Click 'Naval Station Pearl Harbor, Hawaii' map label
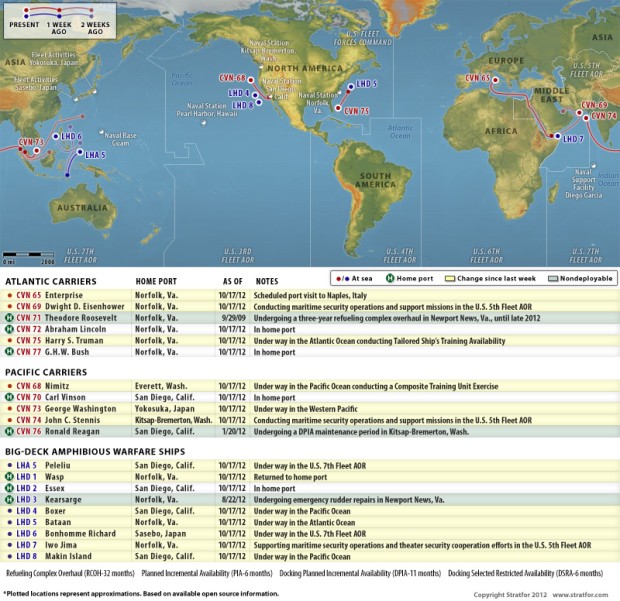 207,110
